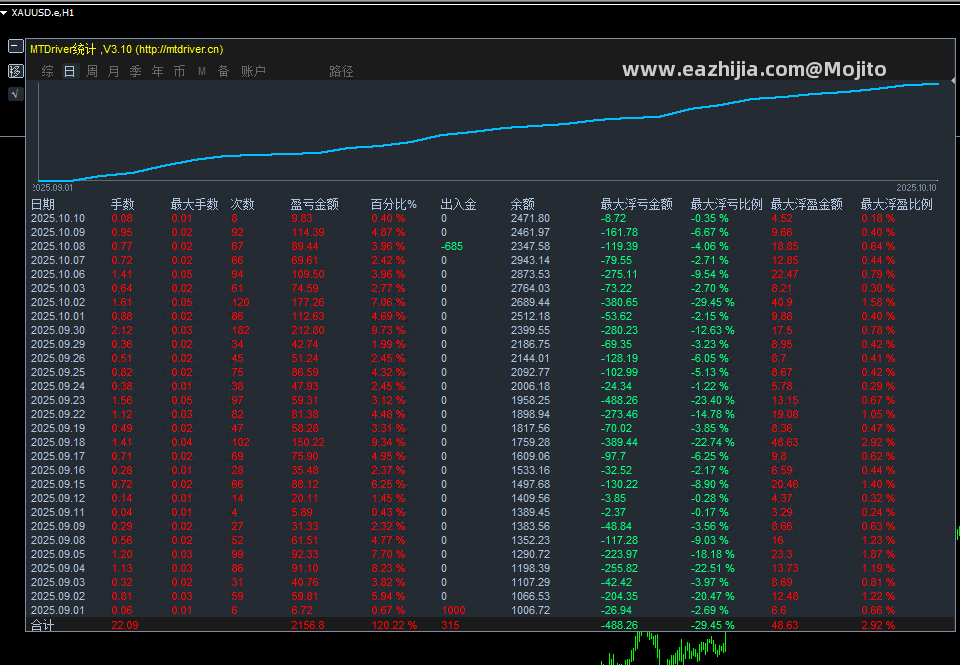
Task: Click the 日期 column header
Action: point(43,204)
